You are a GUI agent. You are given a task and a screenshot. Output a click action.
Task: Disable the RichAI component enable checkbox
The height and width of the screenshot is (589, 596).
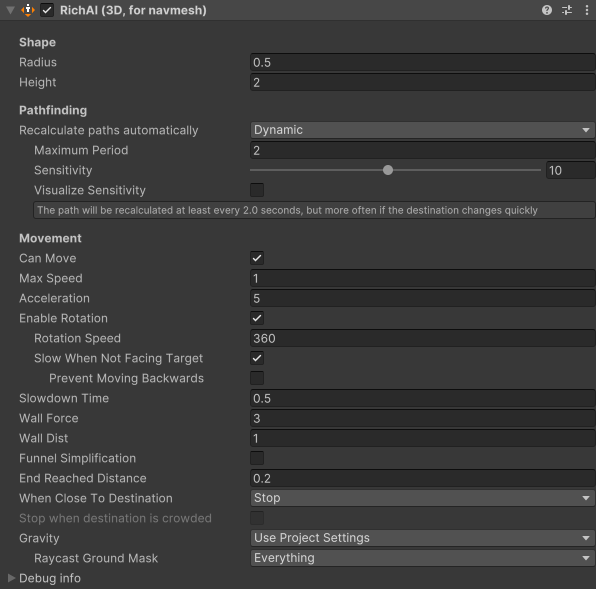(x=47, y=10)
